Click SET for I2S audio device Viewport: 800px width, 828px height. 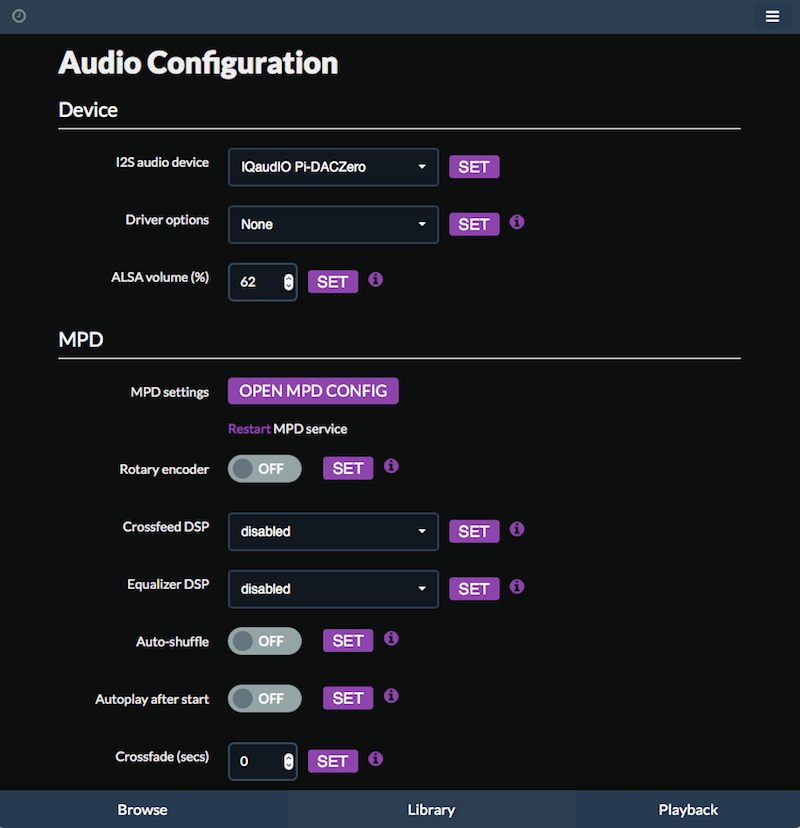click(x=474, y=167)
